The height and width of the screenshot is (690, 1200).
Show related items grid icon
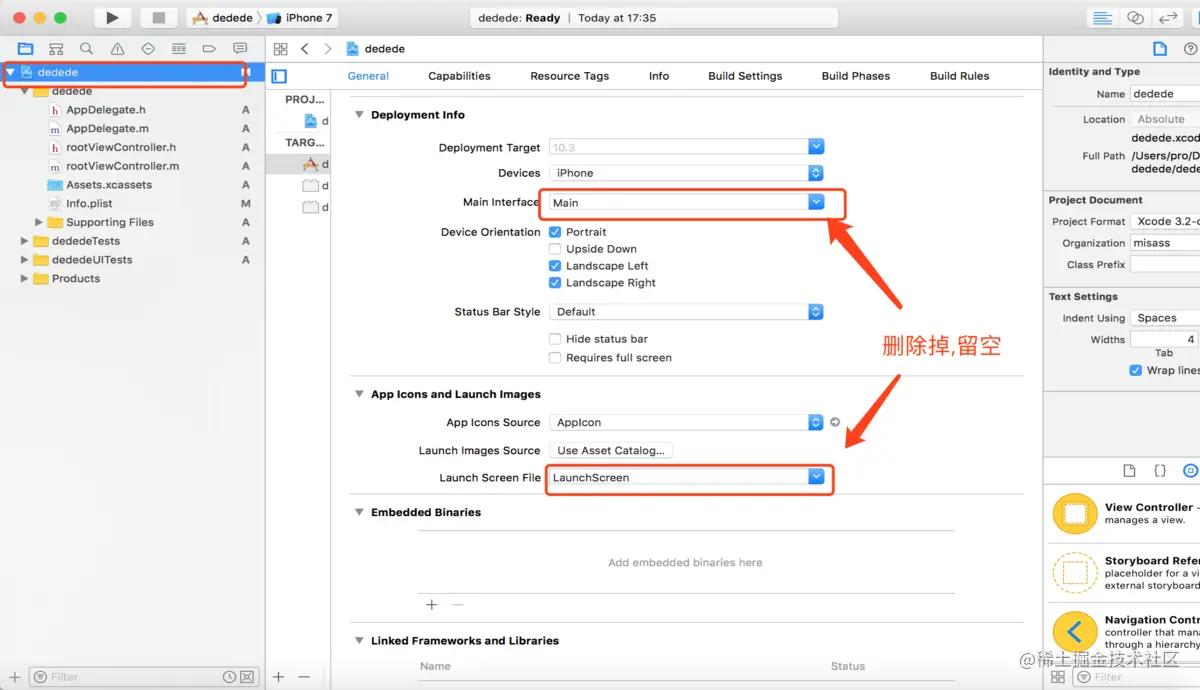tap(280, 49)
